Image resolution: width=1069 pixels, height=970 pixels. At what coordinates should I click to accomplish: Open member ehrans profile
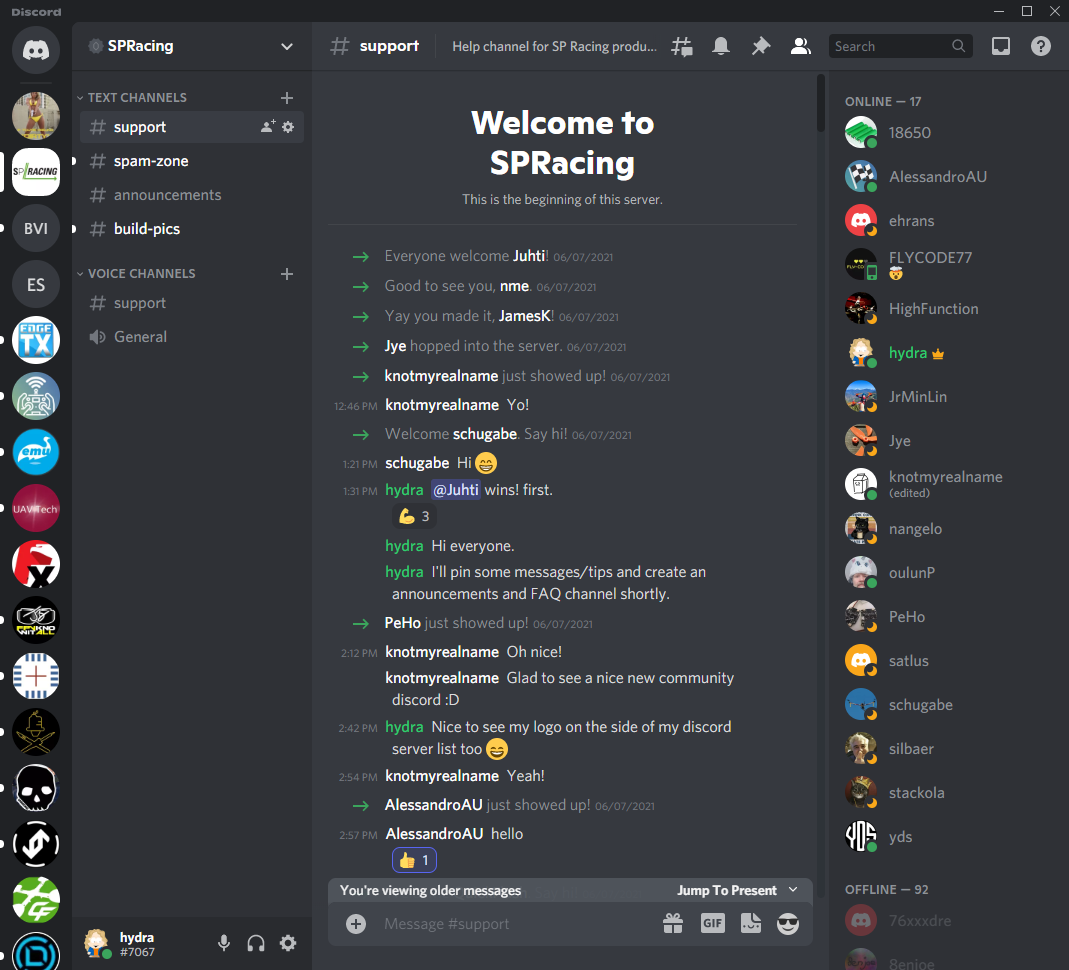[x=946, y=221]
